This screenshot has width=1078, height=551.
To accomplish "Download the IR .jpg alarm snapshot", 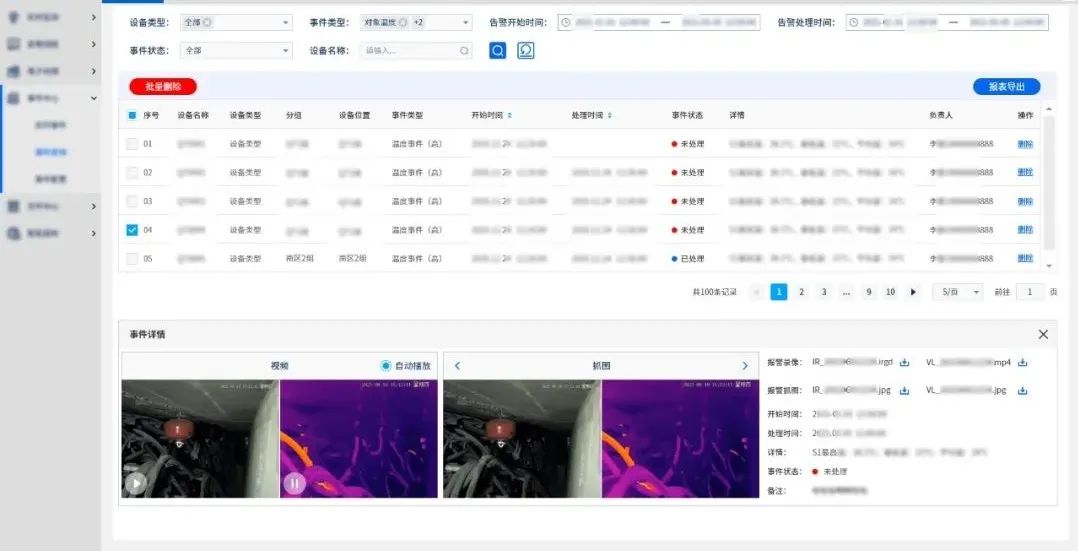I will (904, 390).
